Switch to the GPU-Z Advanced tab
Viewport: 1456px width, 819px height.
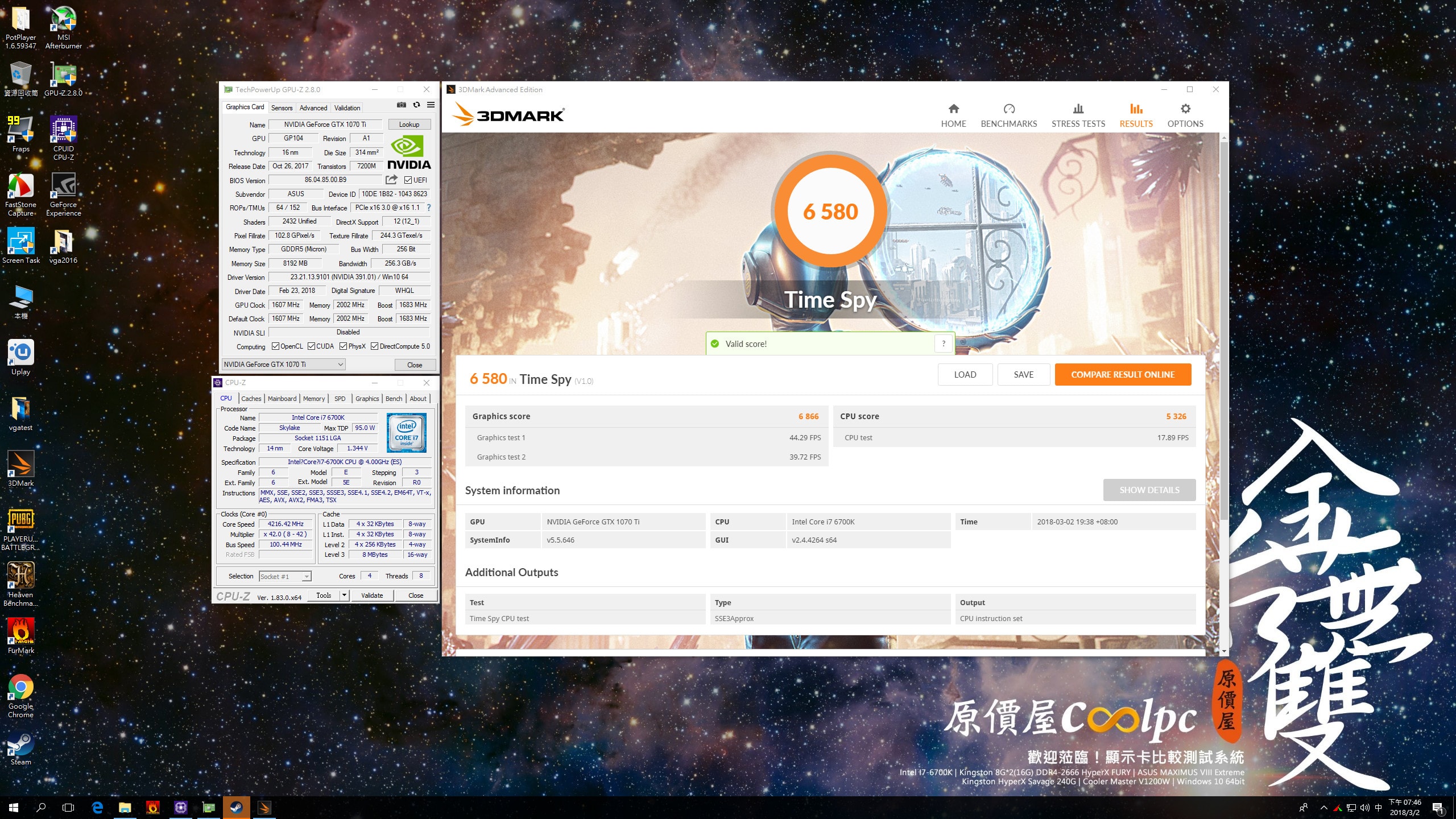point(313,107)
